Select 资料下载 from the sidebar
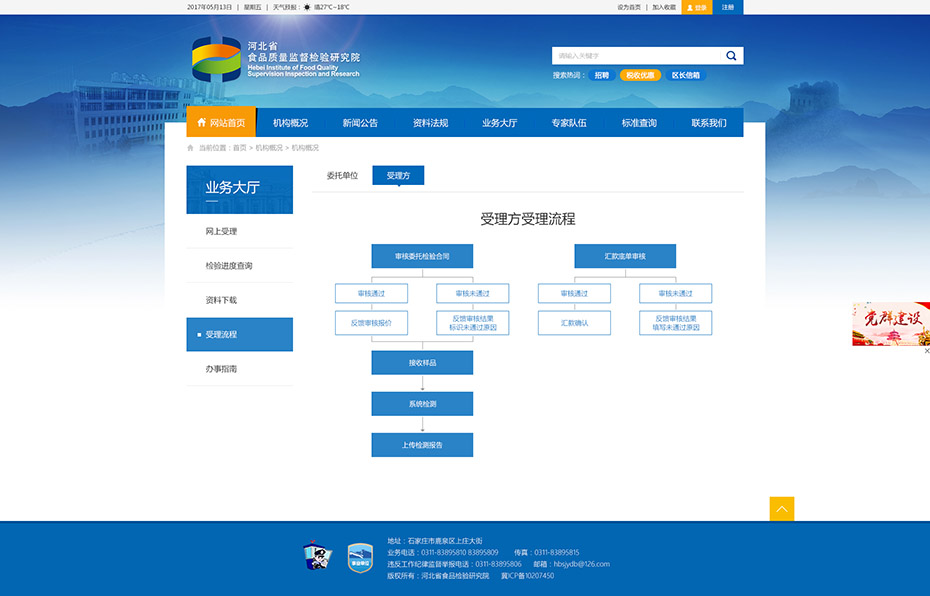The image size is (930, 596). click(221, 300)
